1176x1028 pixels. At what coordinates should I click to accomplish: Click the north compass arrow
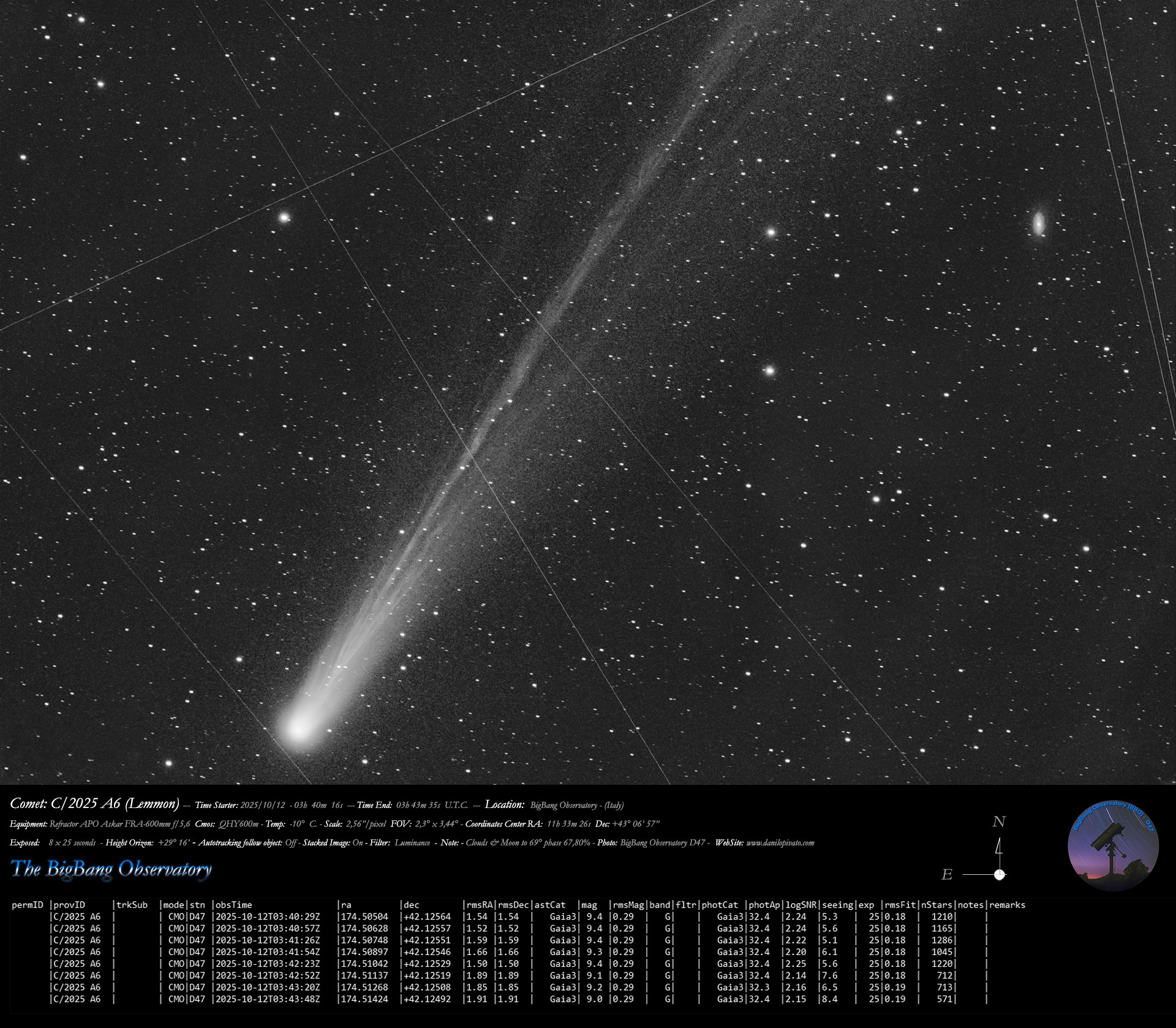pyautogui.click(x=999, y=847)
